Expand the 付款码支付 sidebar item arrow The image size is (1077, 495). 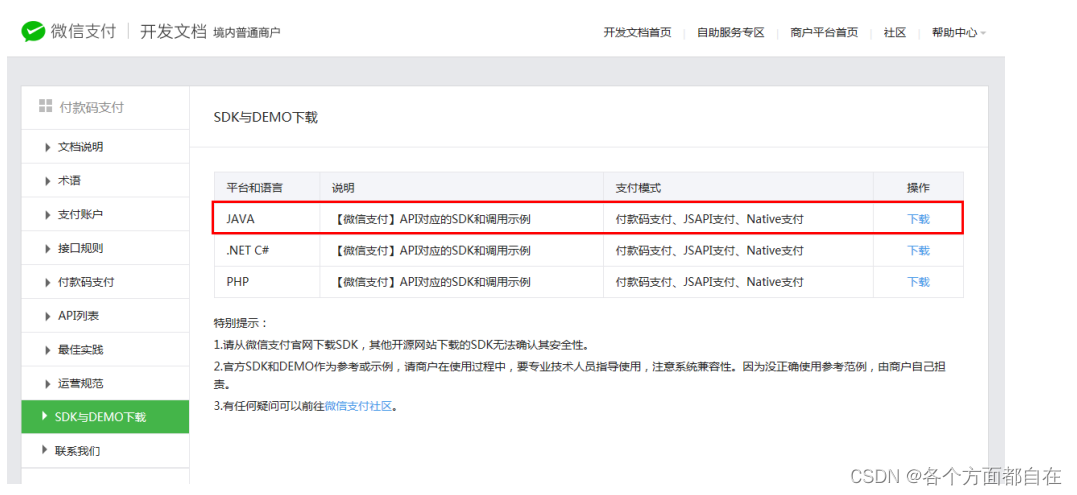point(47,282)
